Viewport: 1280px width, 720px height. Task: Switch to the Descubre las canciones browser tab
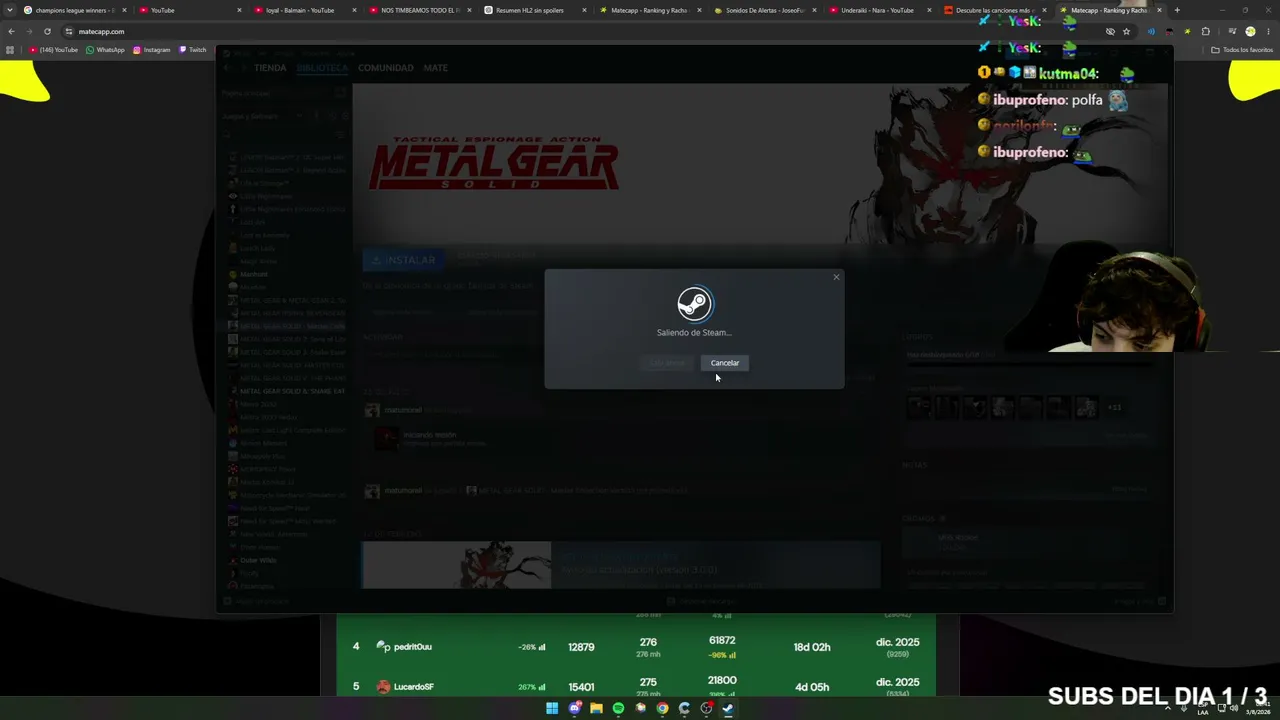(995, 10)
